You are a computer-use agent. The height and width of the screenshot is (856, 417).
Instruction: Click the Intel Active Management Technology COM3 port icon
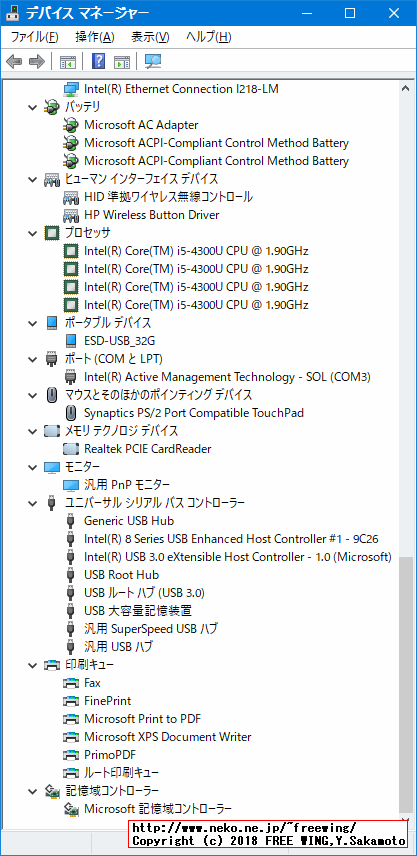click(x=70, y=377)
